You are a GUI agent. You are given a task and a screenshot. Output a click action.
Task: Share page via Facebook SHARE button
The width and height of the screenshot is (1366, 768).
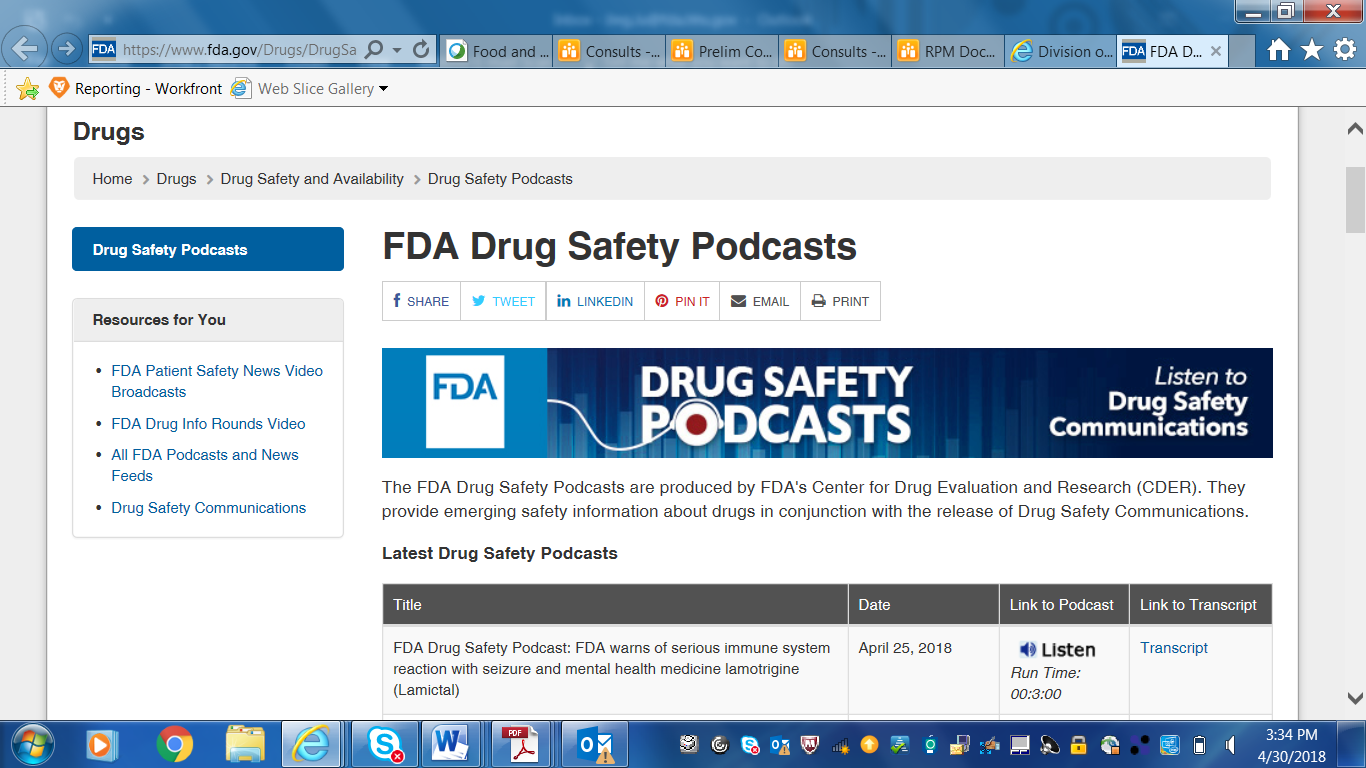[421, 301]
